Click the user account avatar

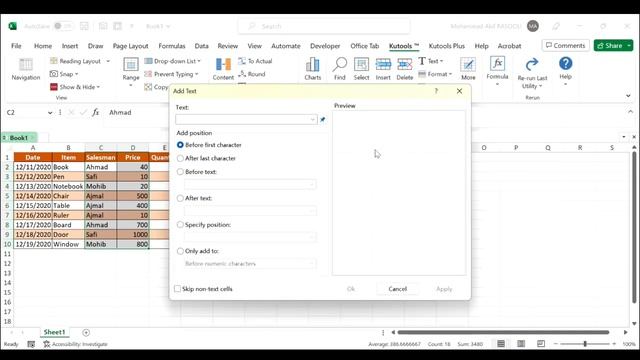tap(533, 26)
